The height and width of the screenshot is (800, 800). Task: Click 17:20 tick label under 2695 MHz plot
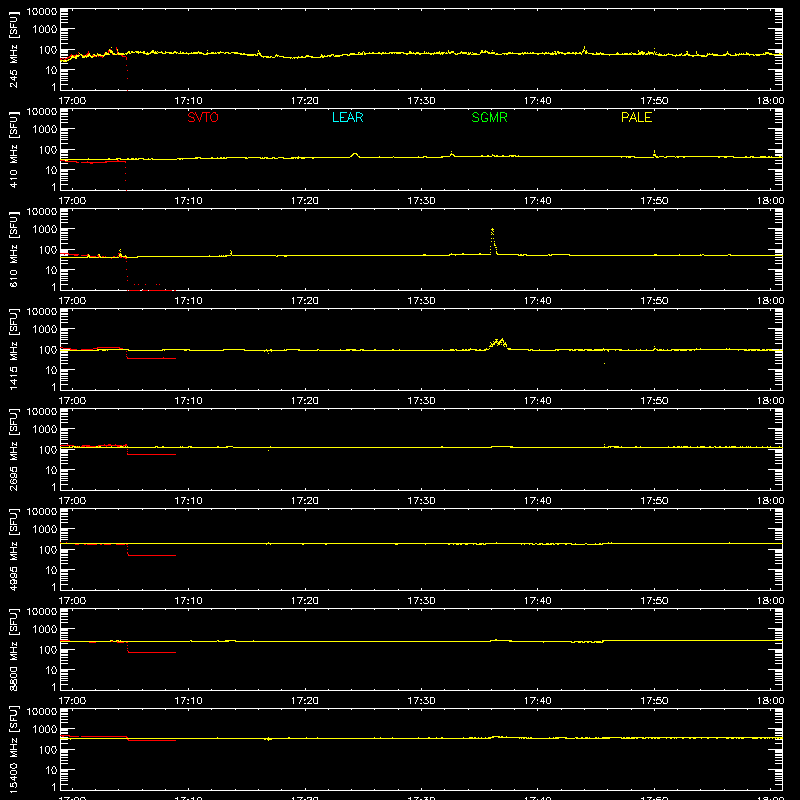coord(305,501)
